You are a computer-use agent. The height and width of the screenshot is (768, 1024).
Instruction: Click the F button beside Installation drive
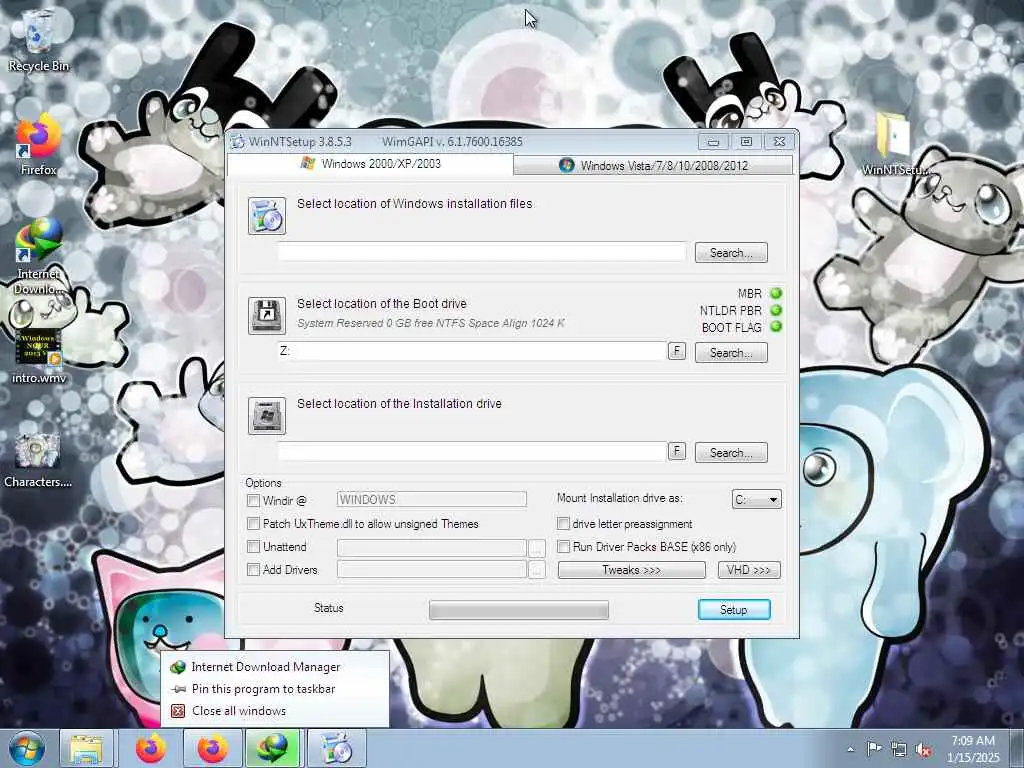point(677,451)
